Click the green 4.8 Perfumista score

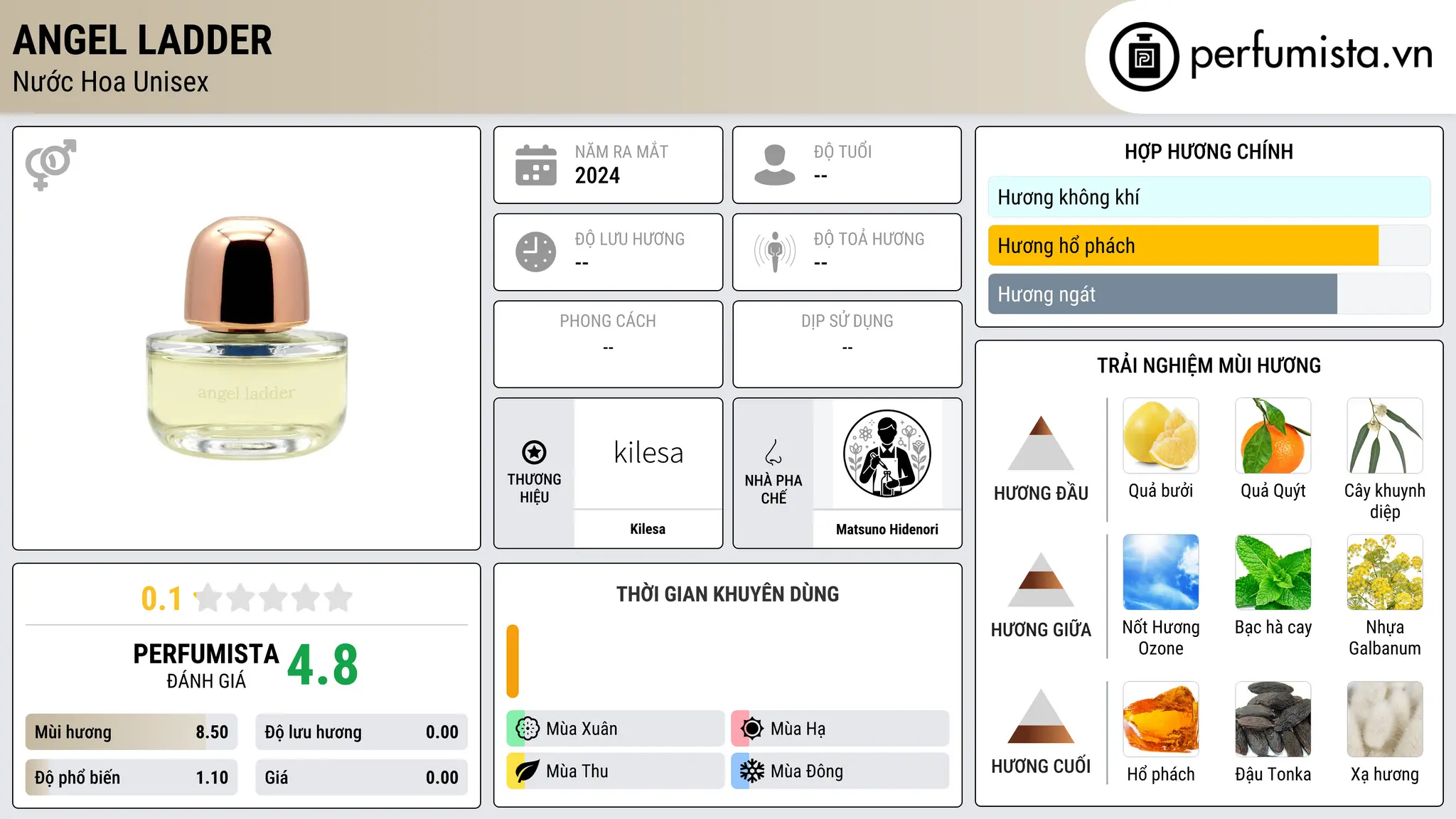tap(323, 665)
